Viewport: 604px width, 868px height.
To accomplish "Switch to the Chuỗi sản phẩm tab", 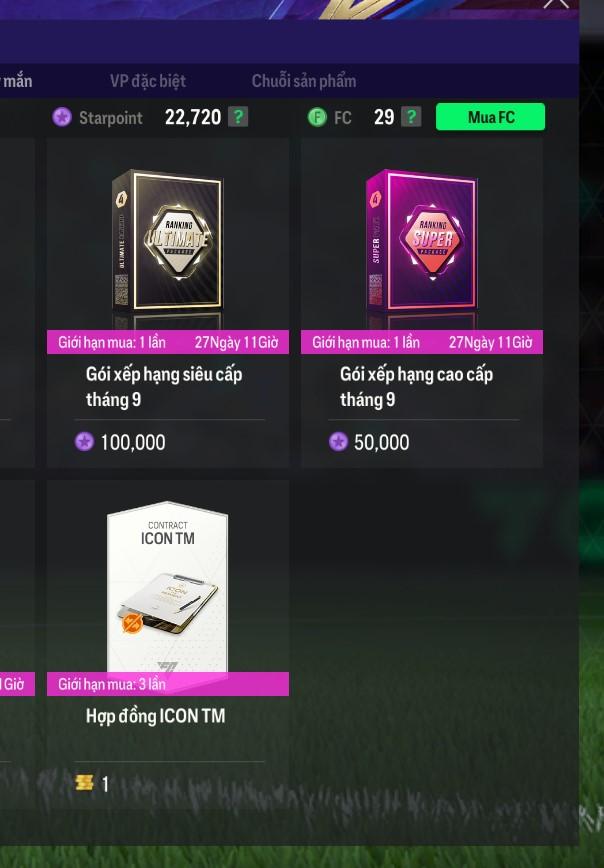I will point(304,81).
